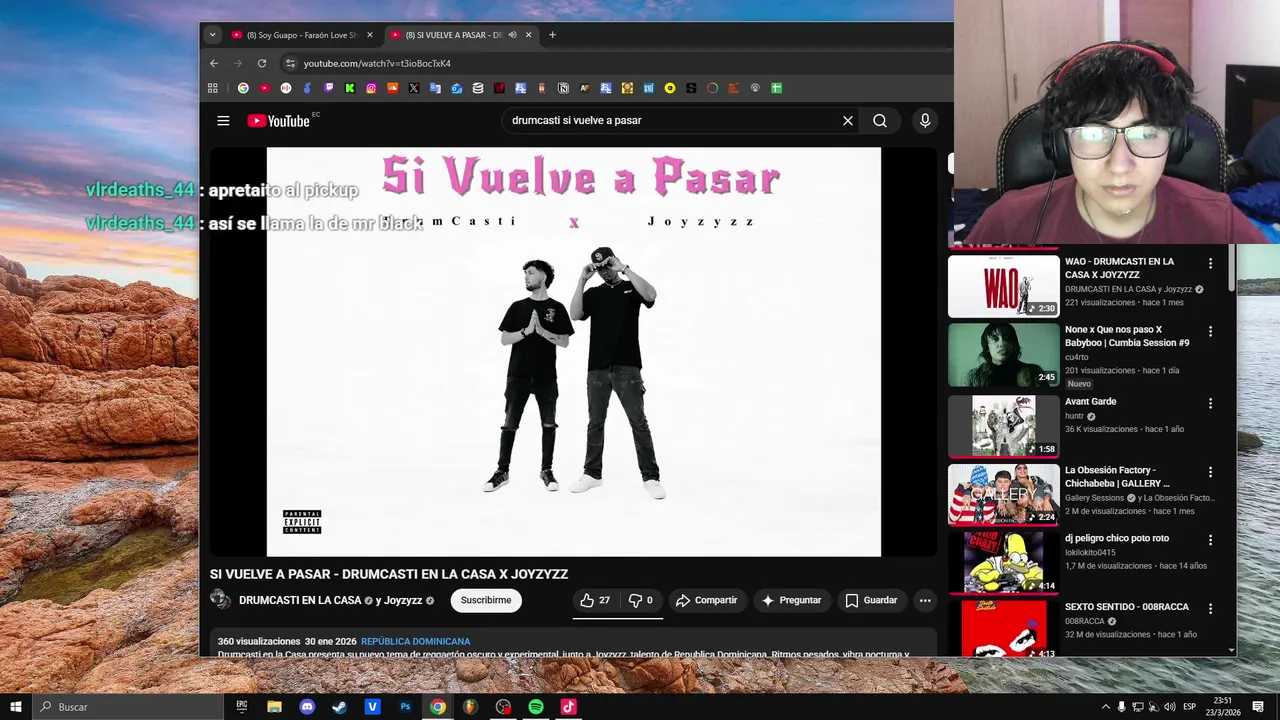Open Chrome's apps grid in bookmarks bar
This screenshot has width=1280, height=720.
coord(212,88)
